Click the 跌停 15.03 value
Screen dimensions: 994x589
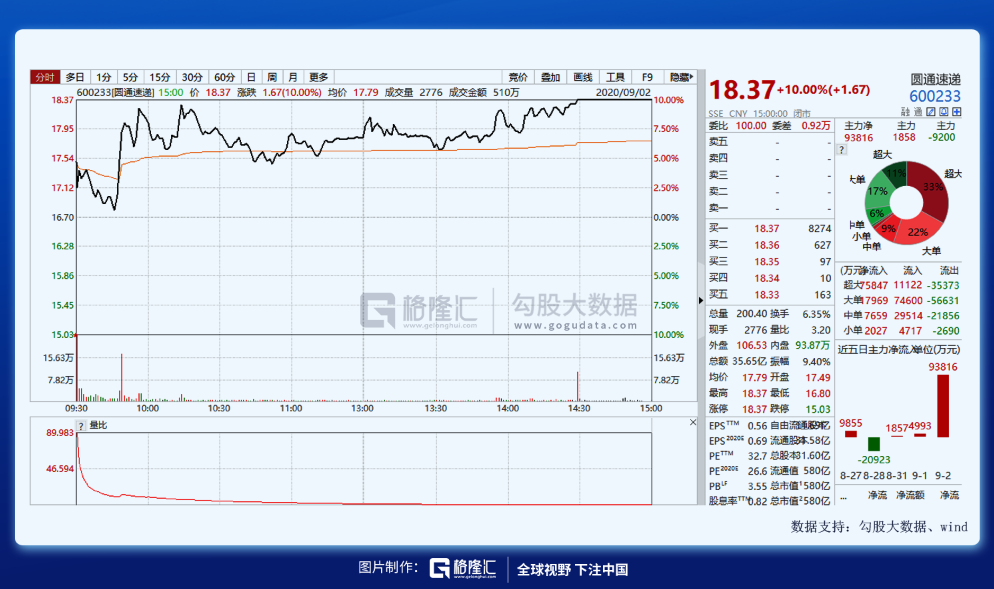(818, 409)
